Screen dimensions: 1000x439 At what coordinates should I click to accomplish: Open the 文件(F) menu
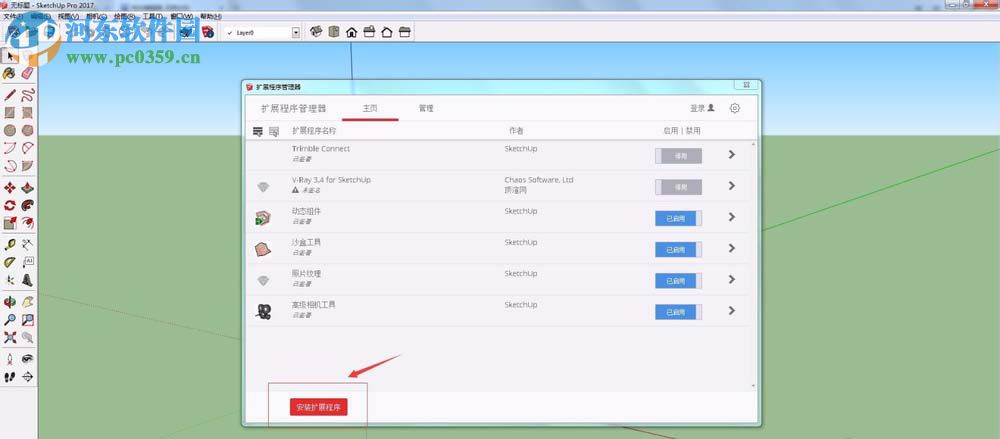click(14, 16)
